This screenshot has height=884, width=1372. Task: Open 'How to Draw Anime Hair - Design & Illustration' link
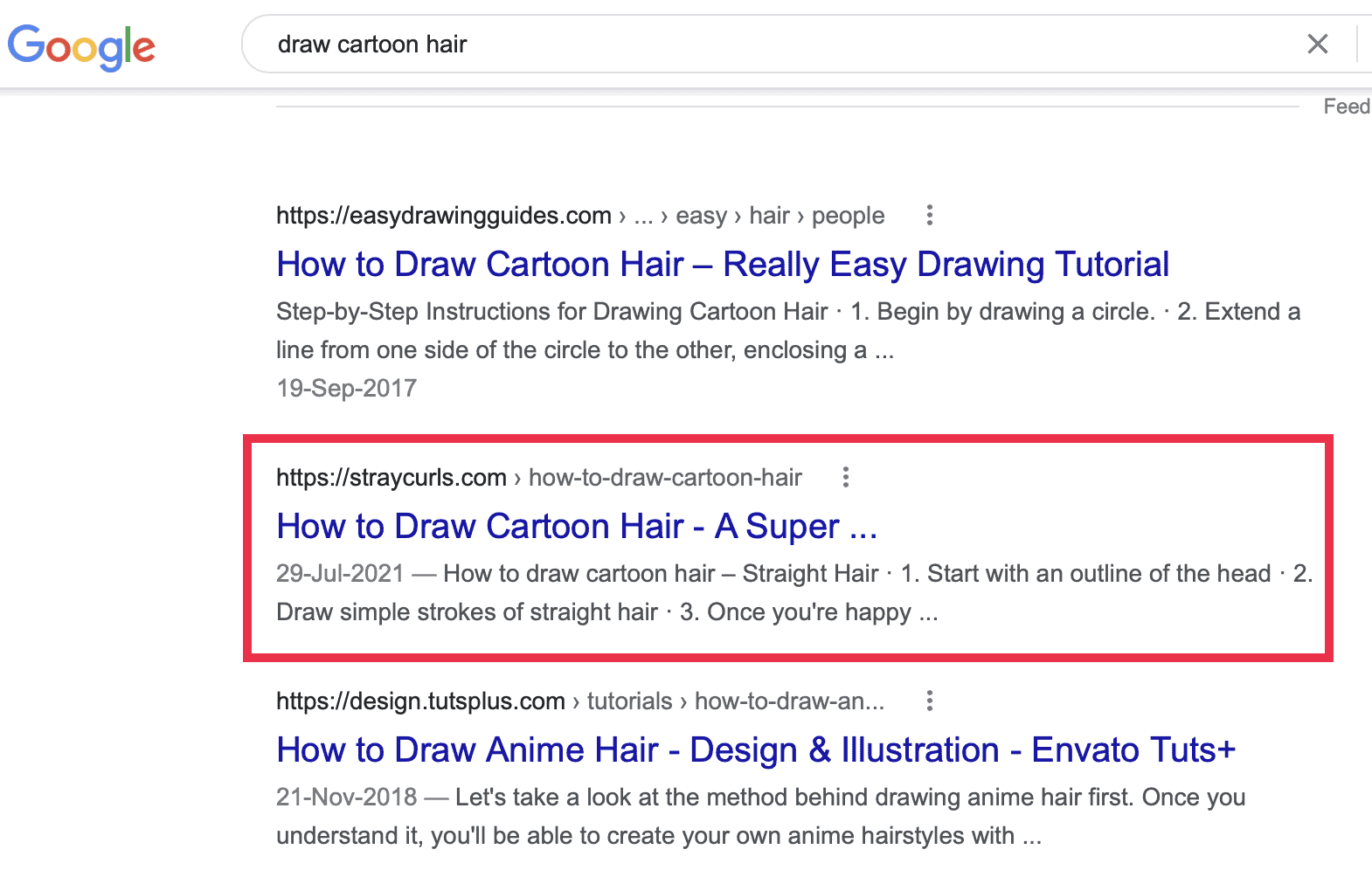click(756, 750)
